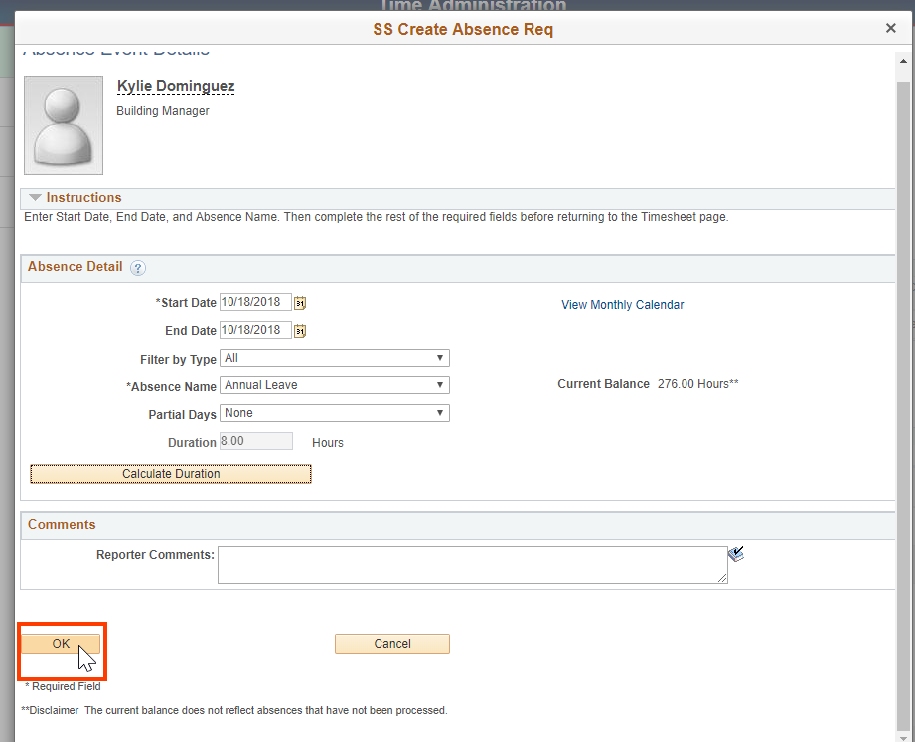Click the Absence Detail help icon
The width and height of the screenshot is (915, 742).
(137, 268)
